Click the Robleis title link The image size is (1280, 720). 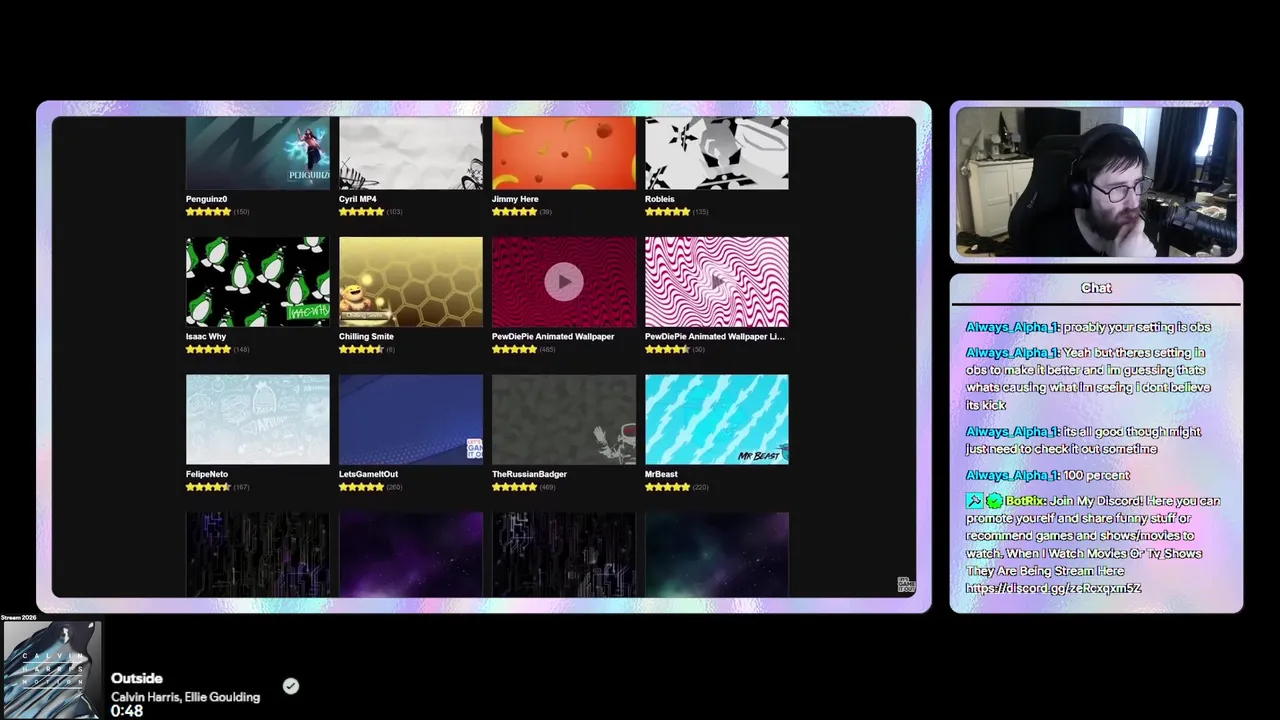659,199
